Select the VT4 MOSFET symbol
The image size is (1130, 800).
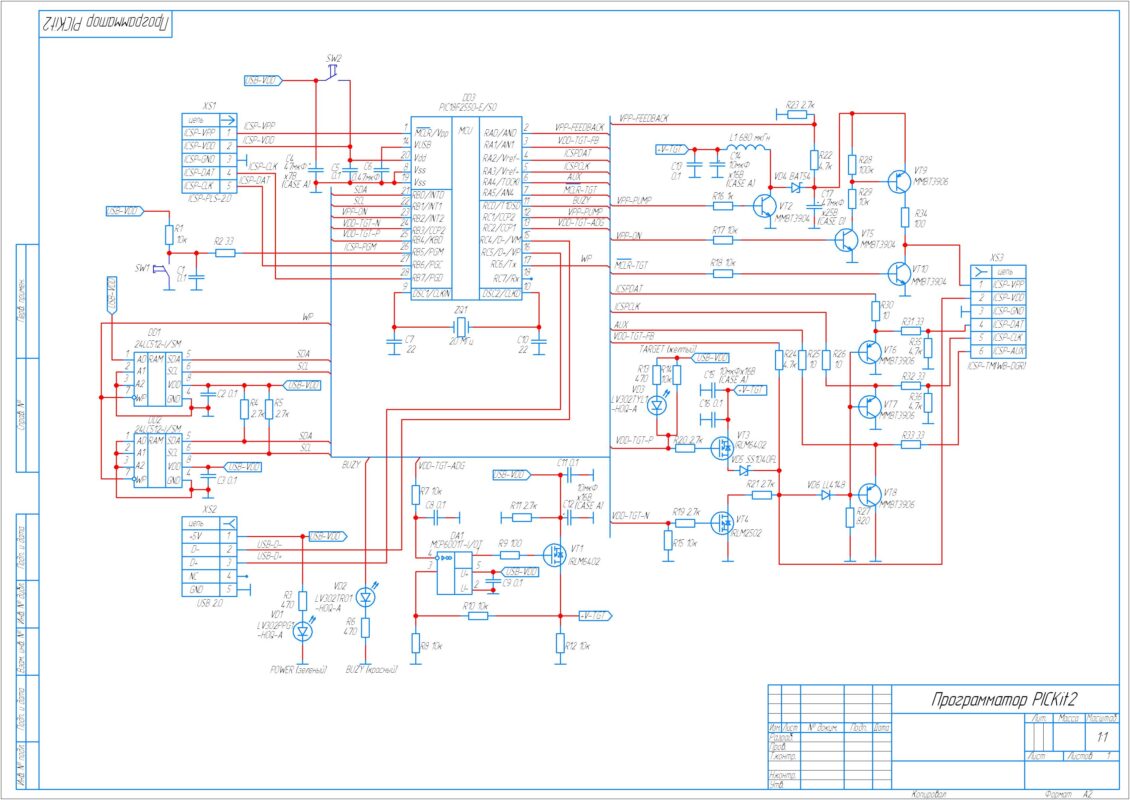(x=721, y=522)
